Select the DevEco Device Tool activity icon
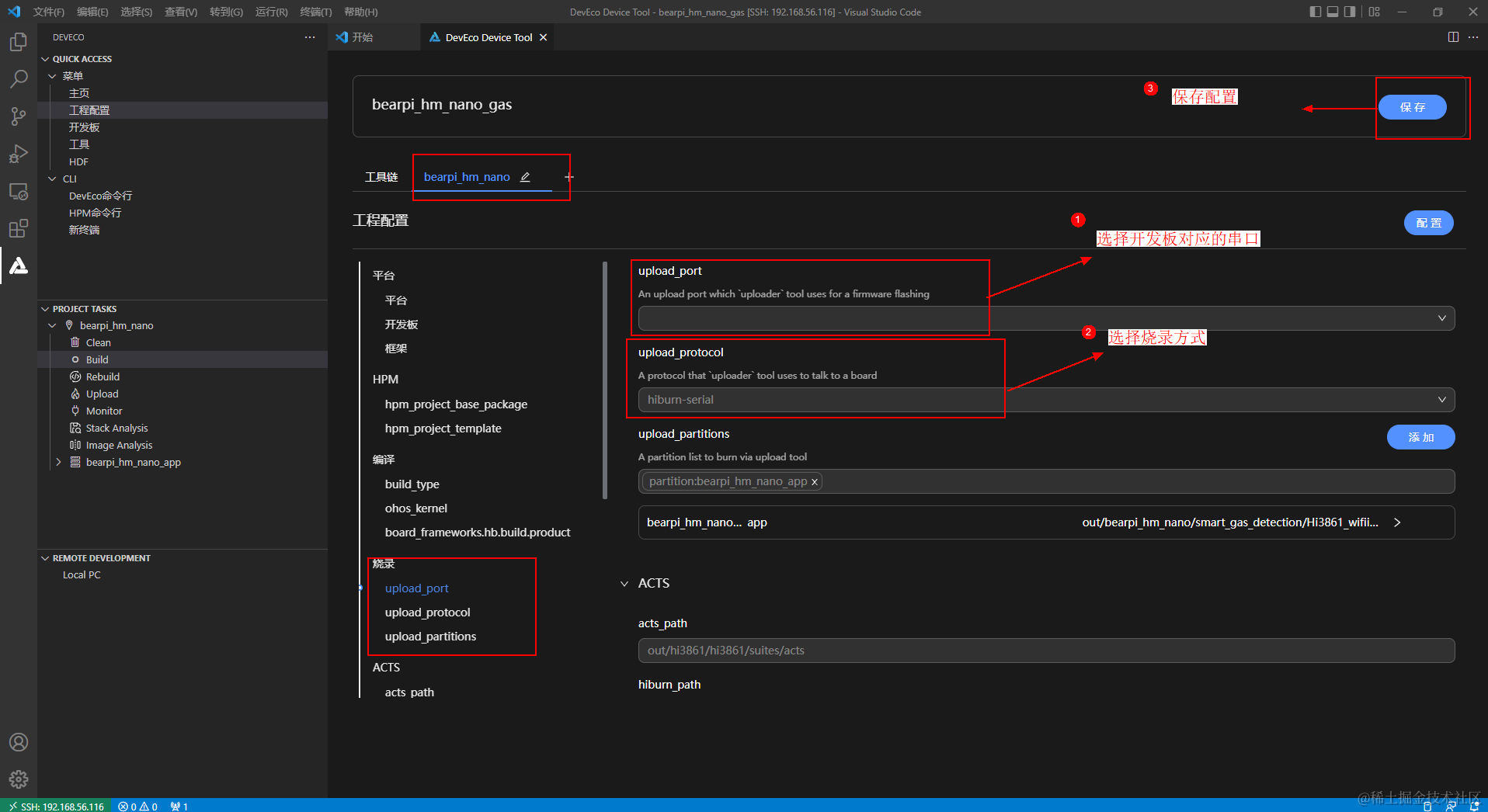Screen dimensions: 1488x812 pos(19,265)
